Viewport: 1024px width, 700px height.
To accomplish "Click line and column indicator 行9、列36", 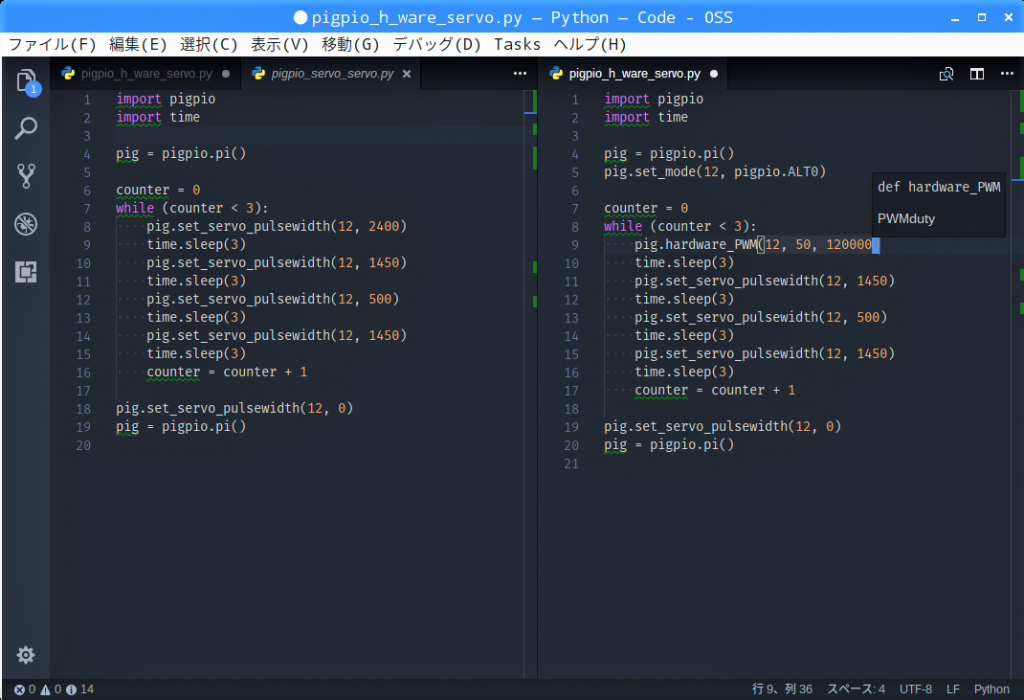I will click(782, 689).
